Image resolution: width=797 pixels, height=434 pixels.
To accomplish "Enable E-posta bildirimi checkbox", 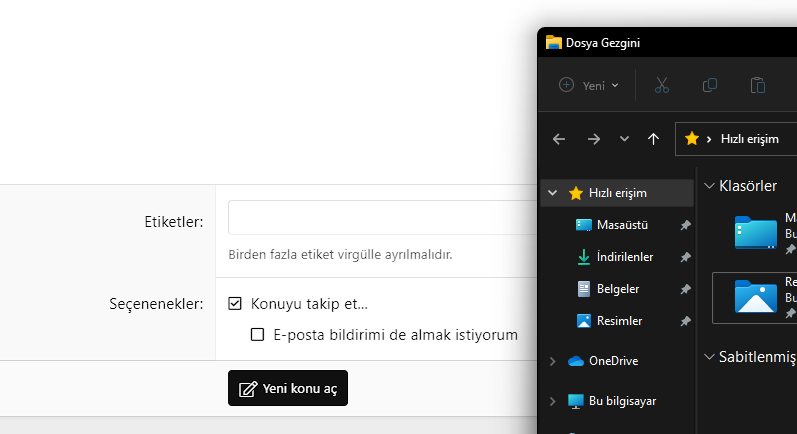I will point(257,335).
